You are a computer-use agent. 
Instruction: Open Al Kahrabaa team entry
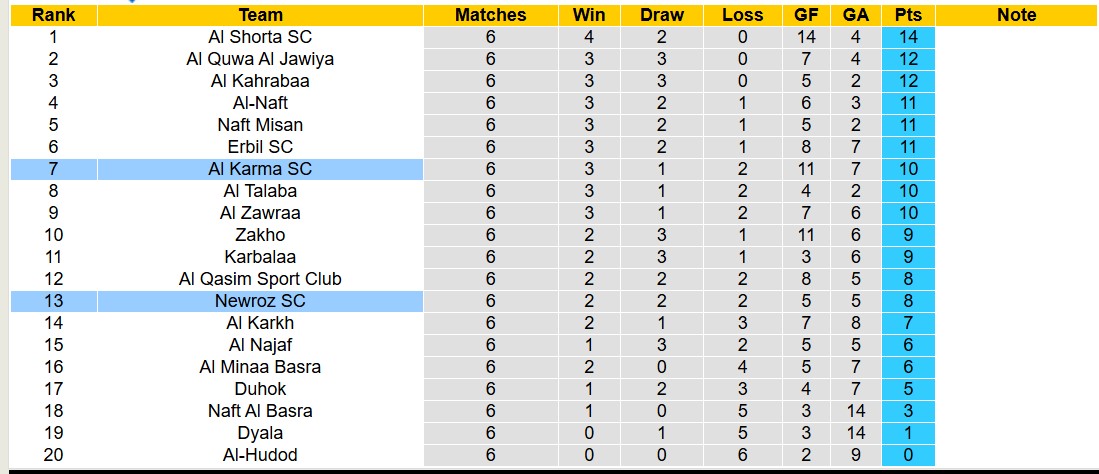(260, 81)
